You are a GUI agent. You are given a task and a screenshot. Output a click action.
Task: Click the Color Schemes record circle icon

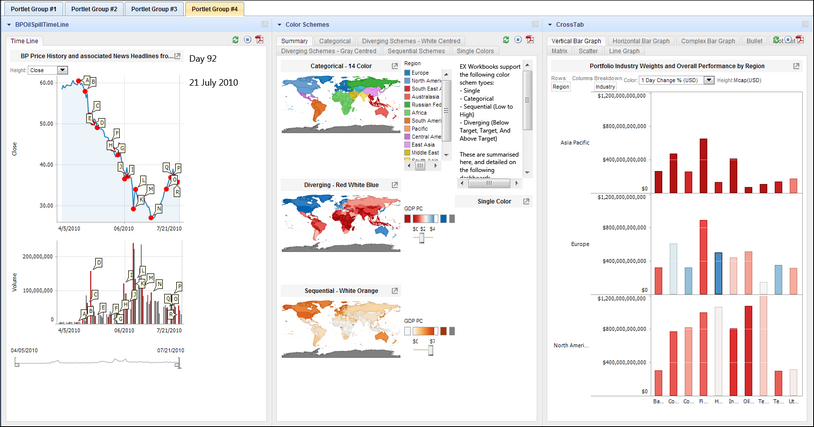(x=519, y=40)
